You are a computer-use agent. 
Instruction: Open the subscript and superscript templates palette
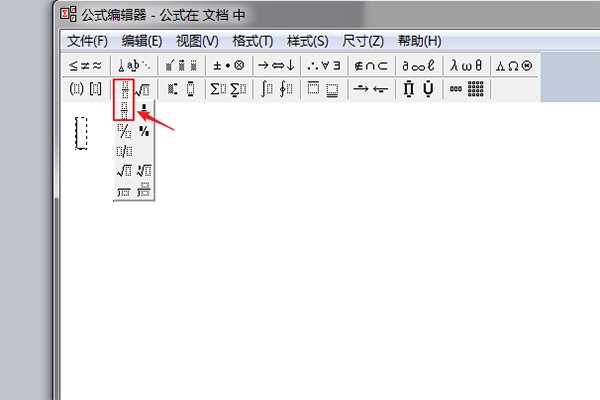point(181,89)
